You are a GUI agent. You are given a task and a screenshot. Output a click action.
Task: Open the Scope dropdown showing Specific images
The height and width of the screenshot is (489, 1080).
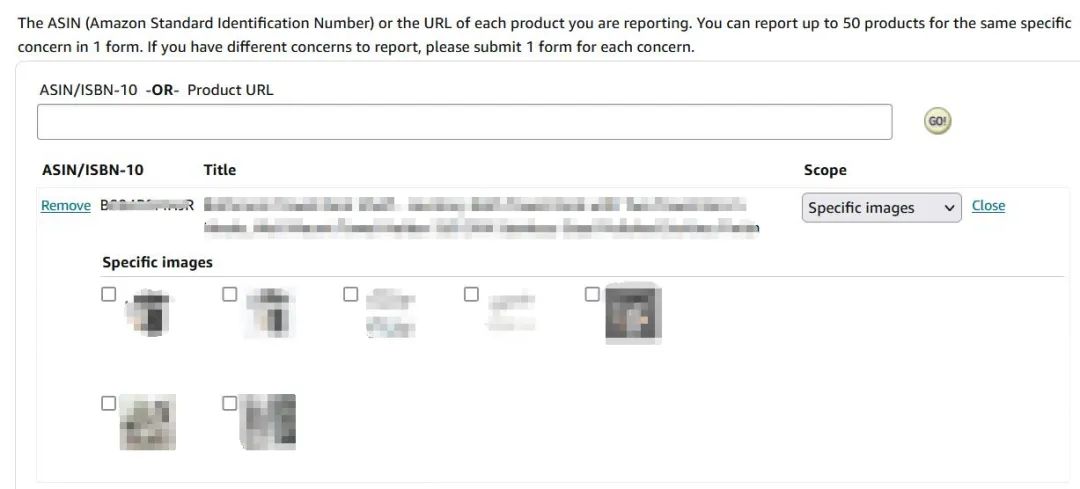[881, 208]
